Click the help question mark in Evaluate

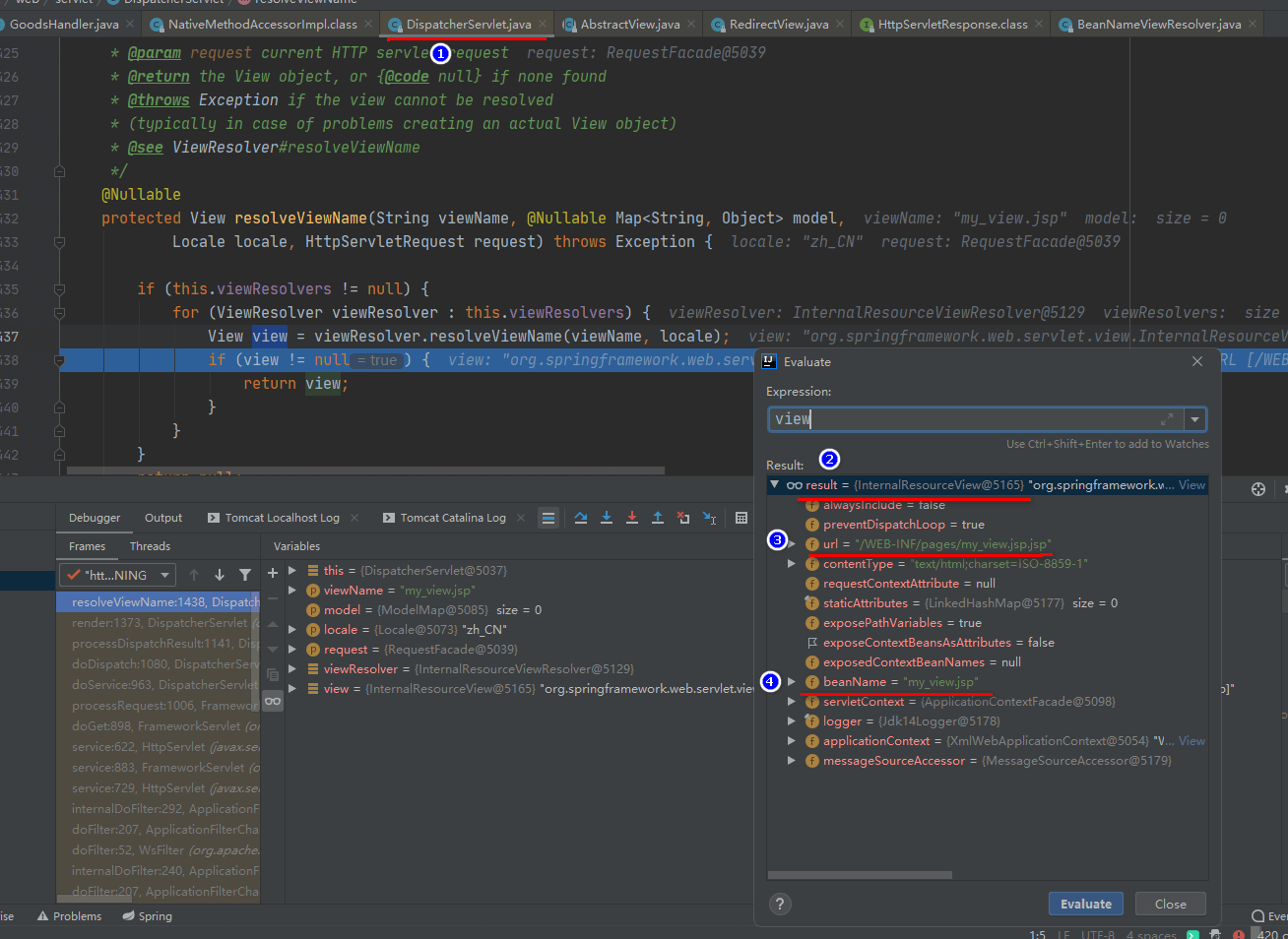(x=780, y=904)
